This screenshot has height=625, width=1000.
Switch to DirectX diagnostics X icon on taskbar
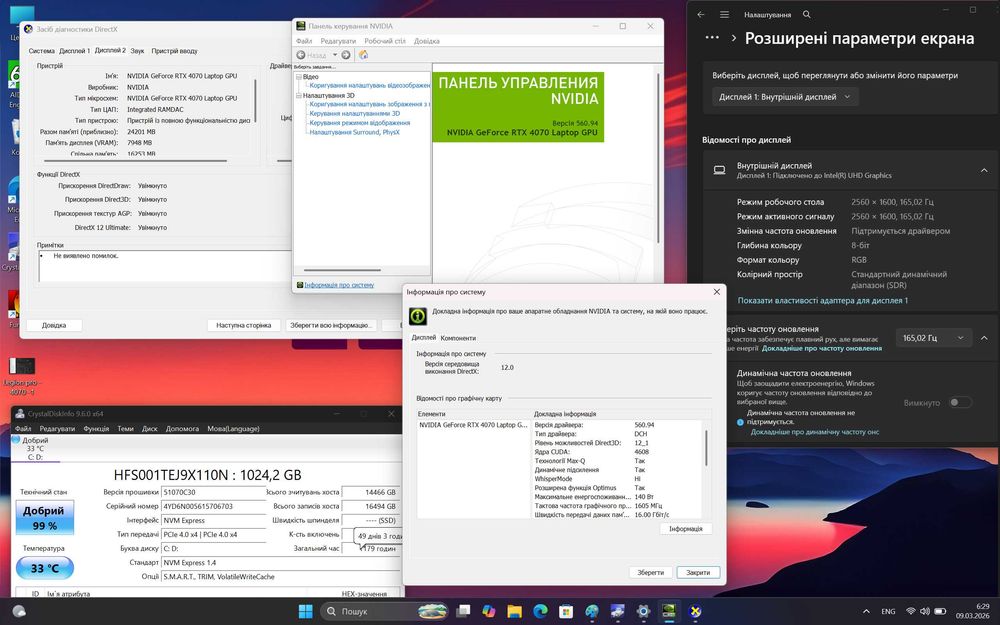click(x=695, y=611)
